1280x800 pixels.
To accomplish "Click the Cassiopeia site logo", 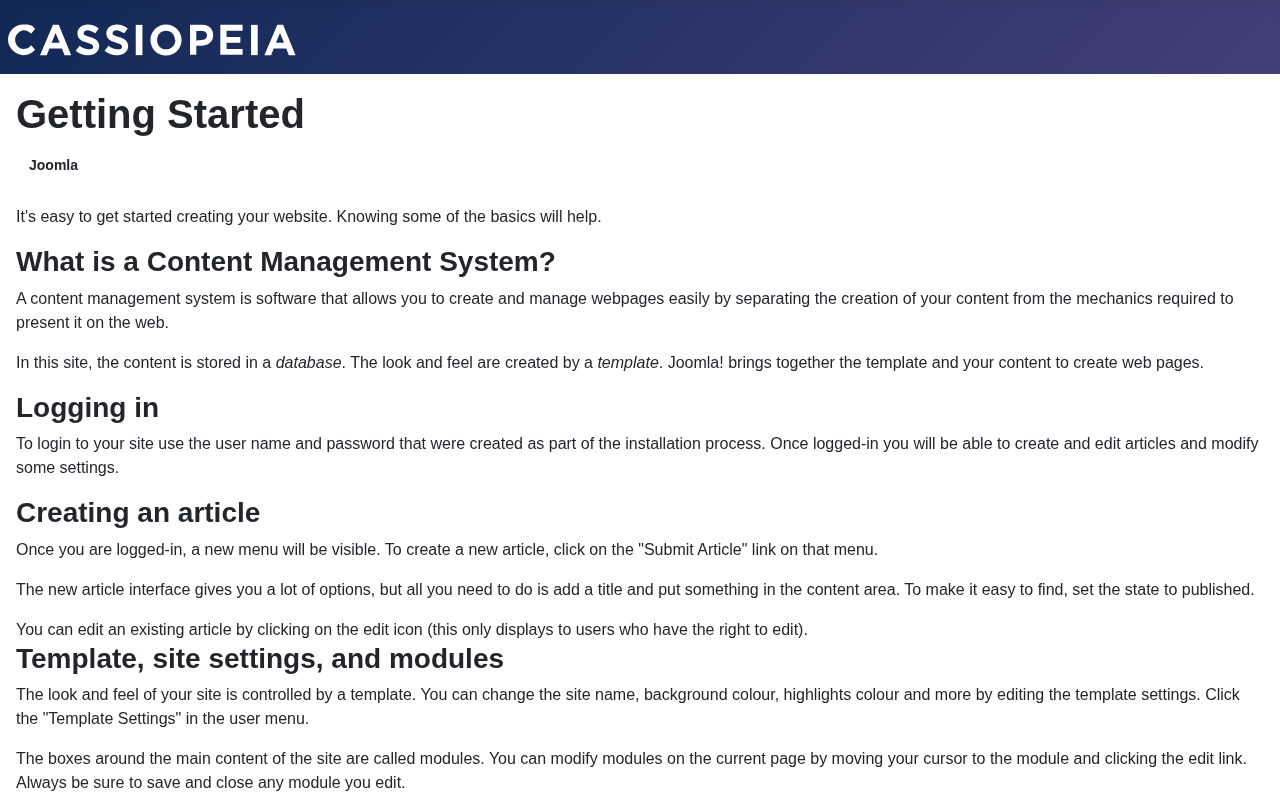I will 152,40.
